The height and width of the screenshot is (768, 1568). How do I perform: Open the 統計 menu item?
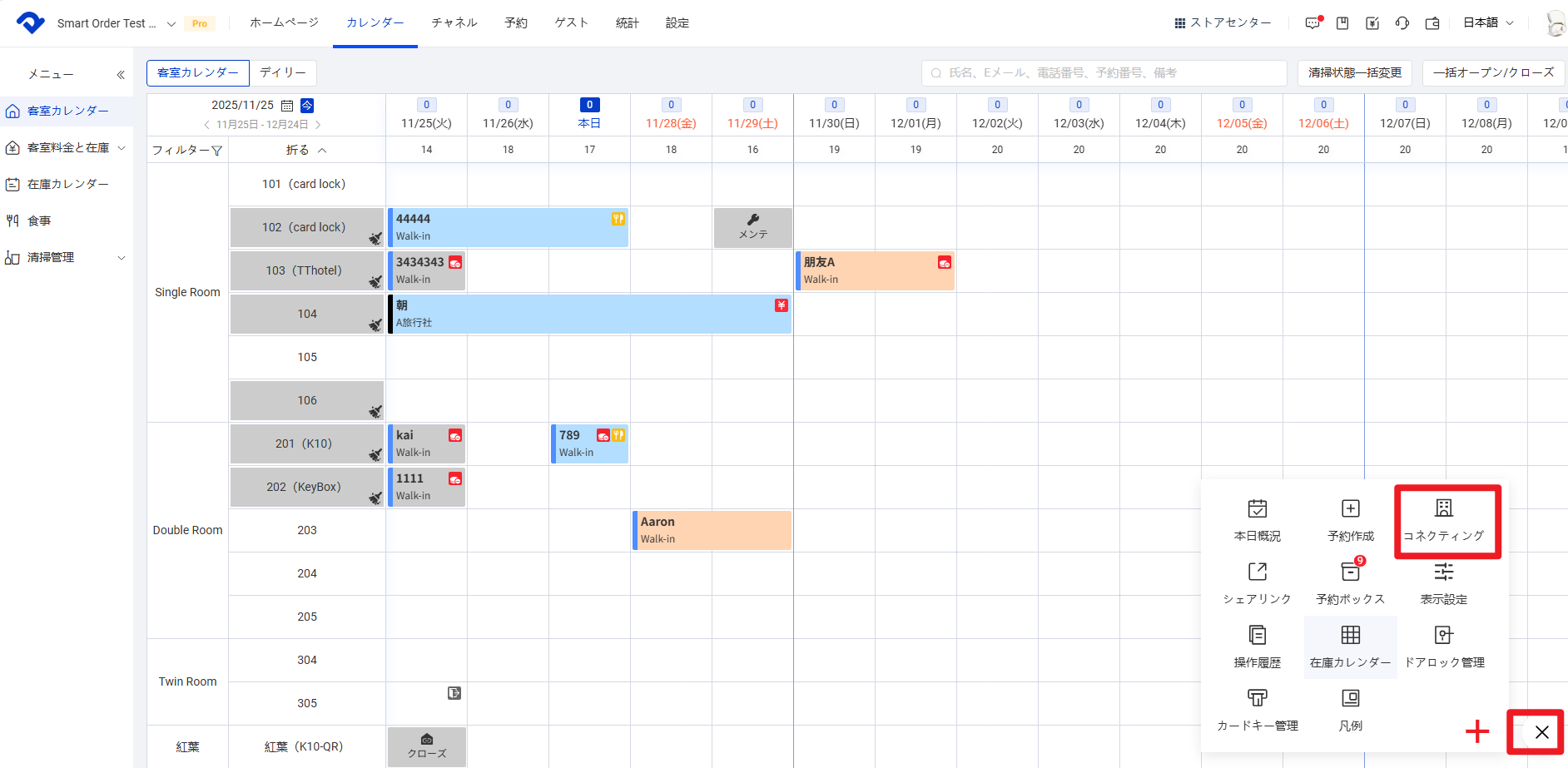(x=627, y=23)
